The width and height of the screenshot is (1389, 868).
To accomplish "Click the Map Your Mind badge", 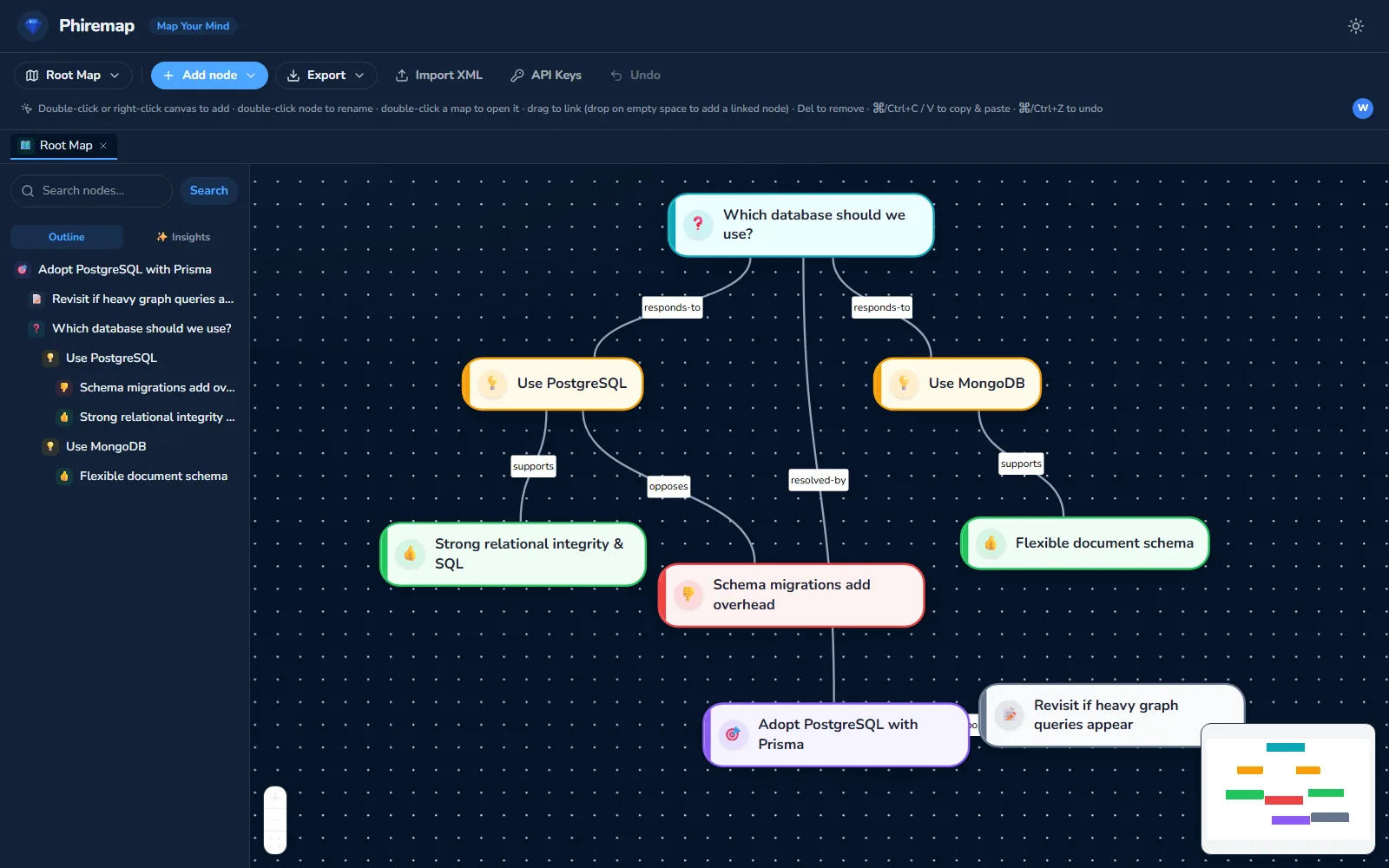I will point(193,26).
